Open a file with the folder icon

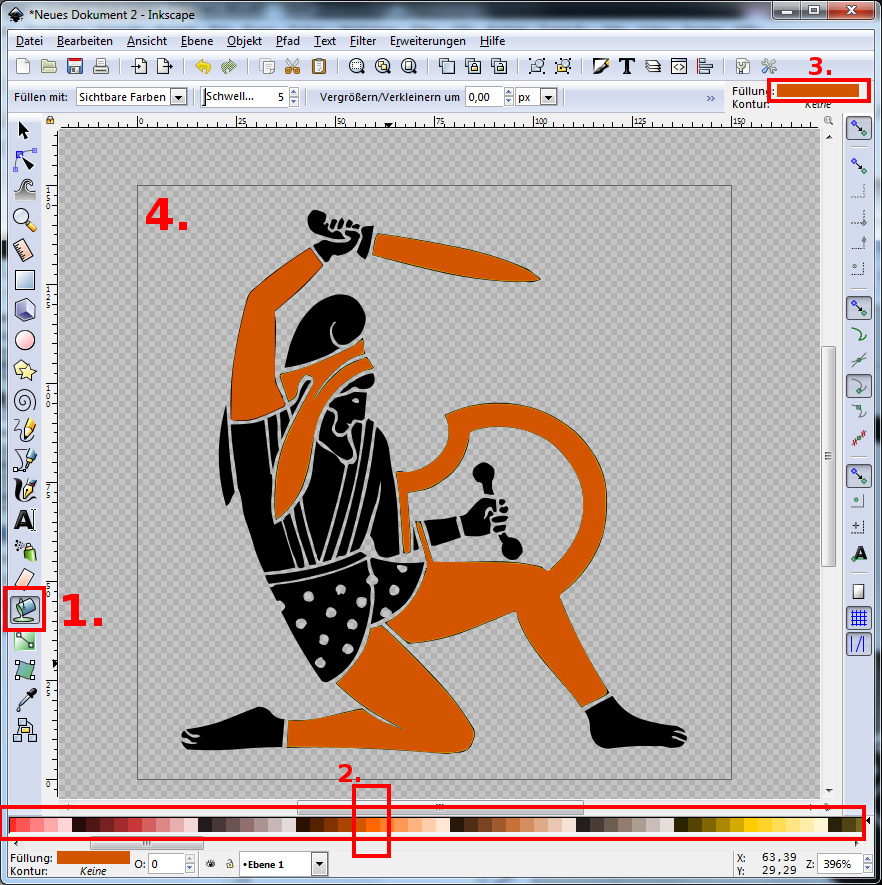49,67
